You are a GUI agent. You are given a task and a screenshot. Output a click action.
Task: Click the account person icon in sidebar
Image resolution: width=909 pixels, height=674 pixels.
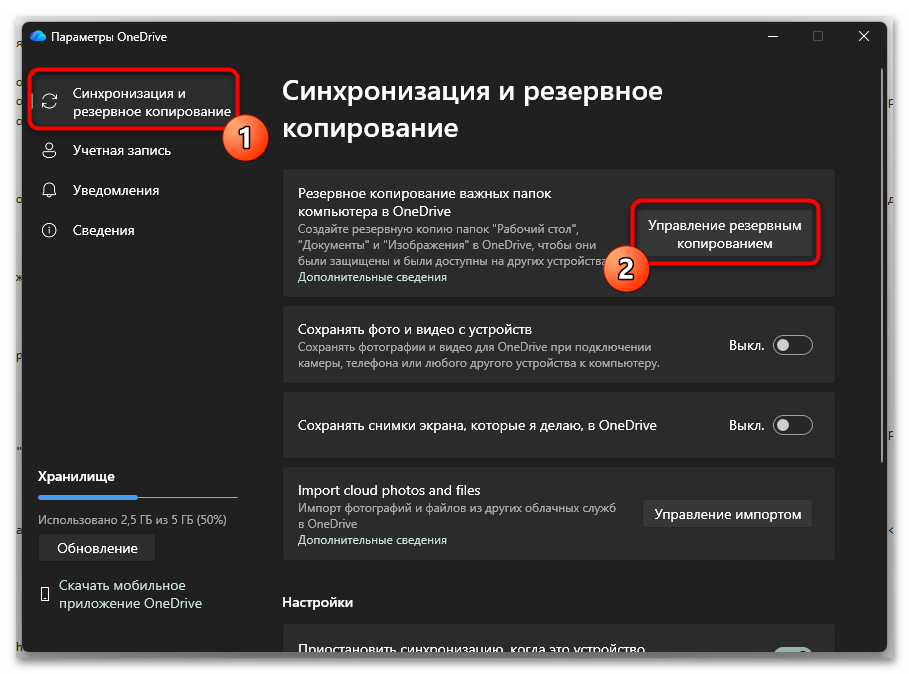coord(49,150)
